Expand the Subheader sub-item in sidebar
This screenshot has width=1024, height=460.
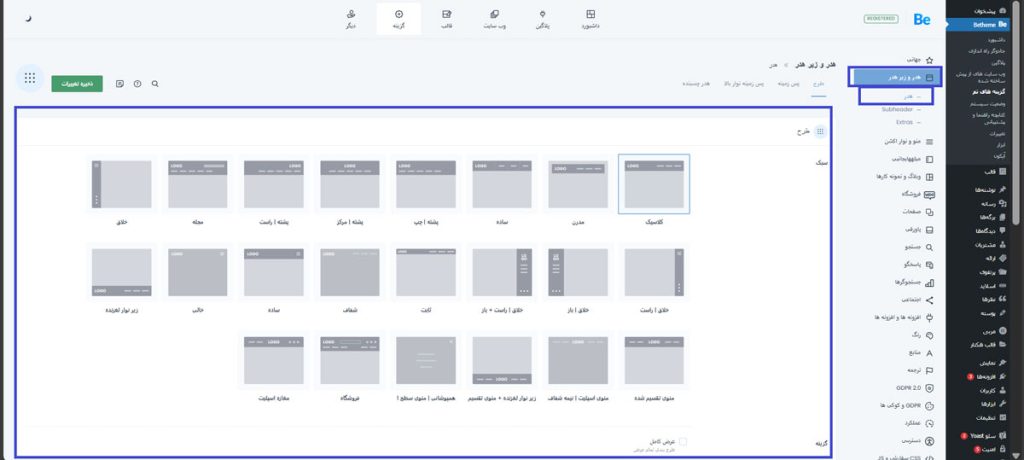[898, 109]
